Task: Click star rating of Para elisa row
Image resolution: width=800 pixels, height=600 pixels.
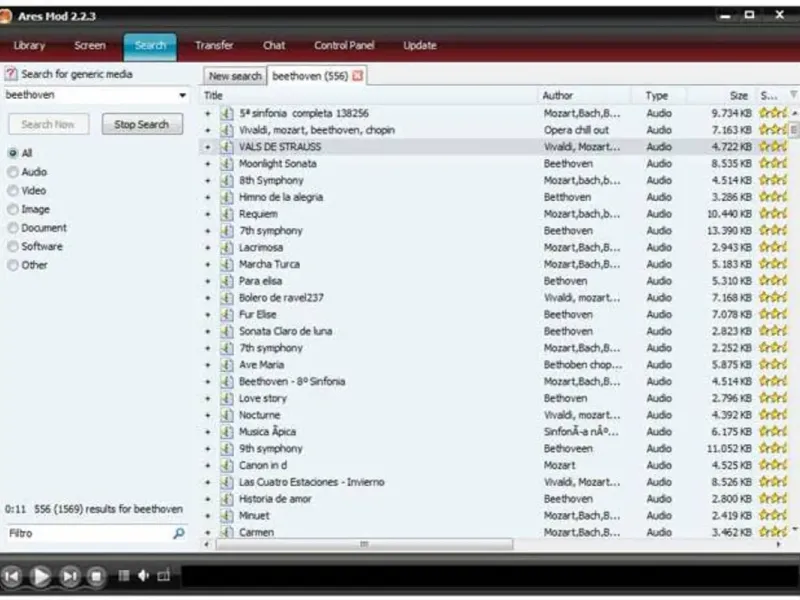Action: (773, 281)
